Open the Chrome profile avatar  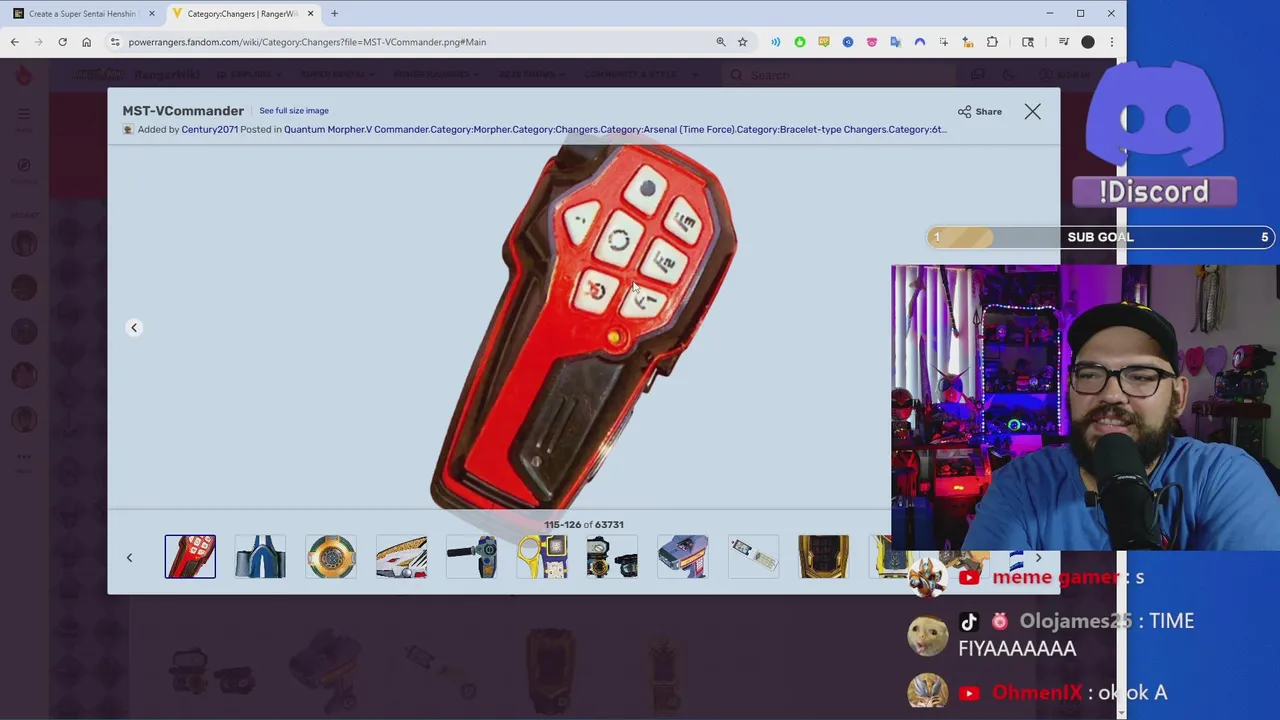click(1088, 42)
